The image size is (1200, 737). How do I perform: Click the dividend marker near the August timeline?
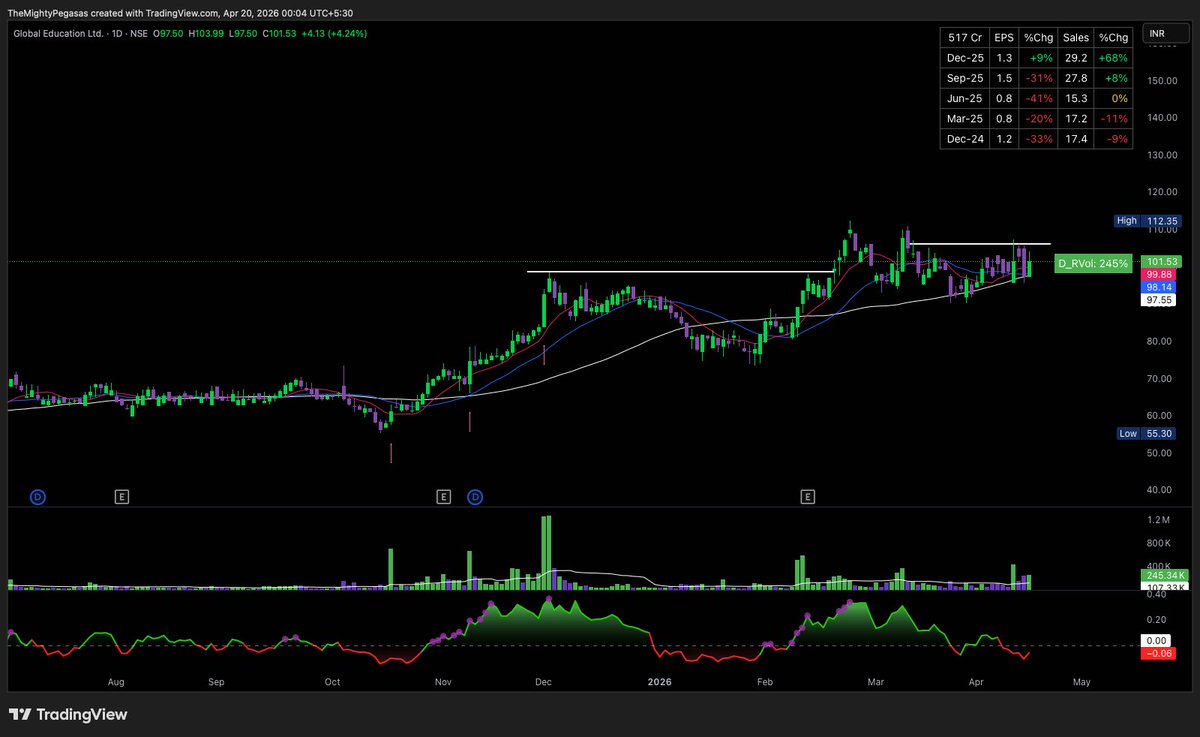click(38, 496)
